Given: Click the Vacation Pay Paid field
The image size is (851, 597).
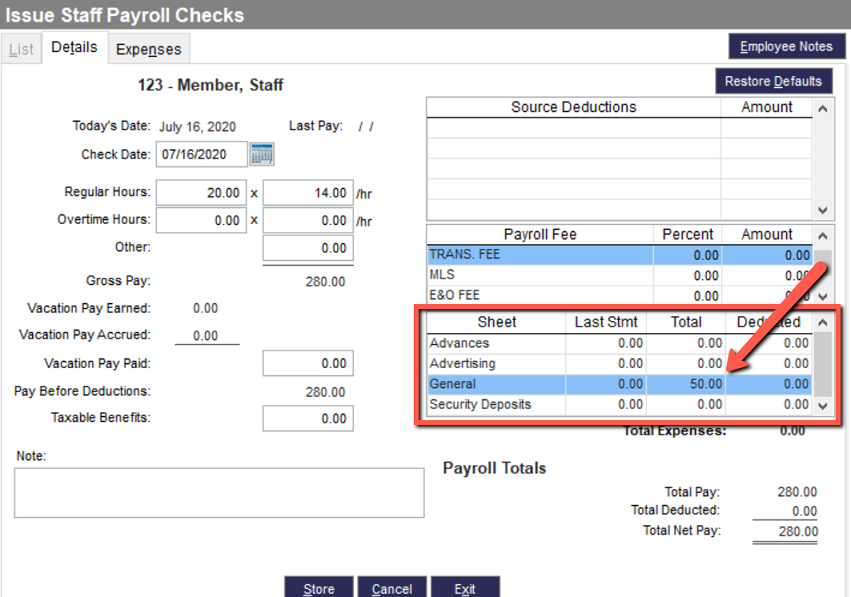Looking at the screenshot, I should pyautogui.click(x=308, y=363).
